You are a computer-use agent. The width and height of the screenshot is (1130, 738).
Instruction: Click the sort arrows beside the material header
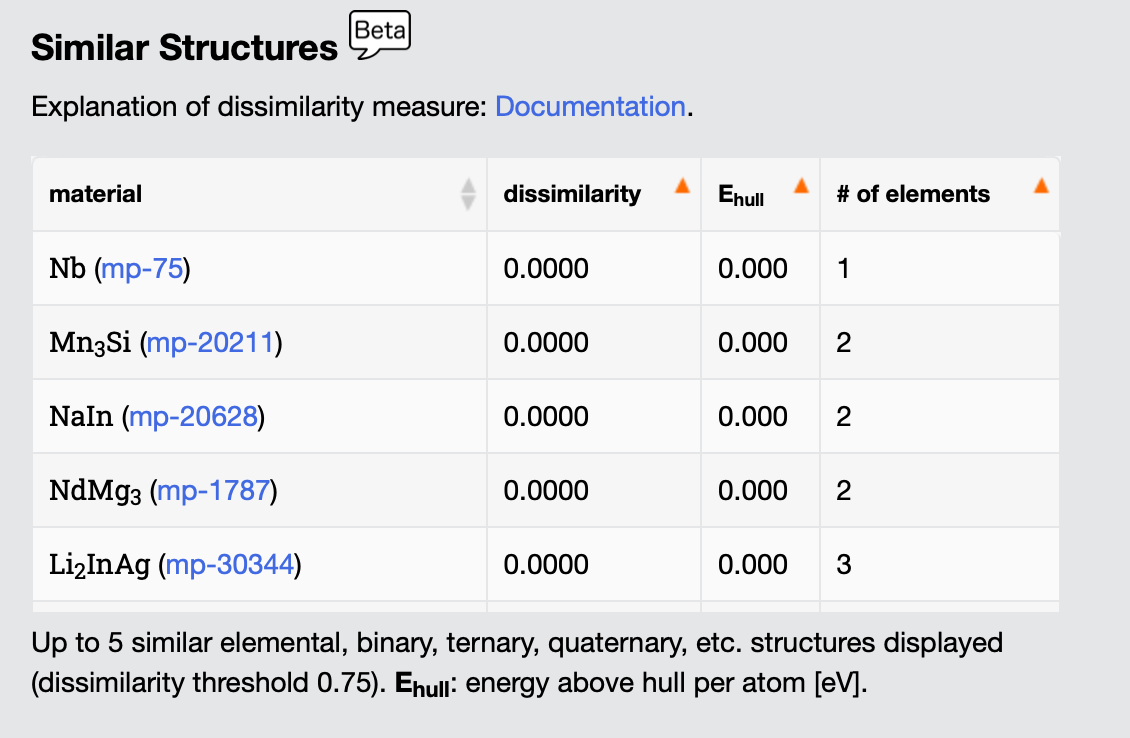pyautogui.click(x=468, y=194)
